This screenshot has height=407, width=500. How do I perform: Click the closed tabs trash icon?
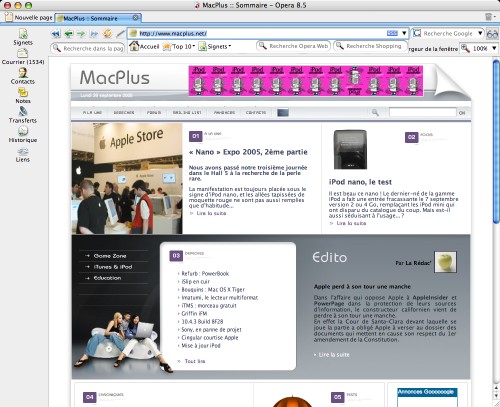point(488,17)
